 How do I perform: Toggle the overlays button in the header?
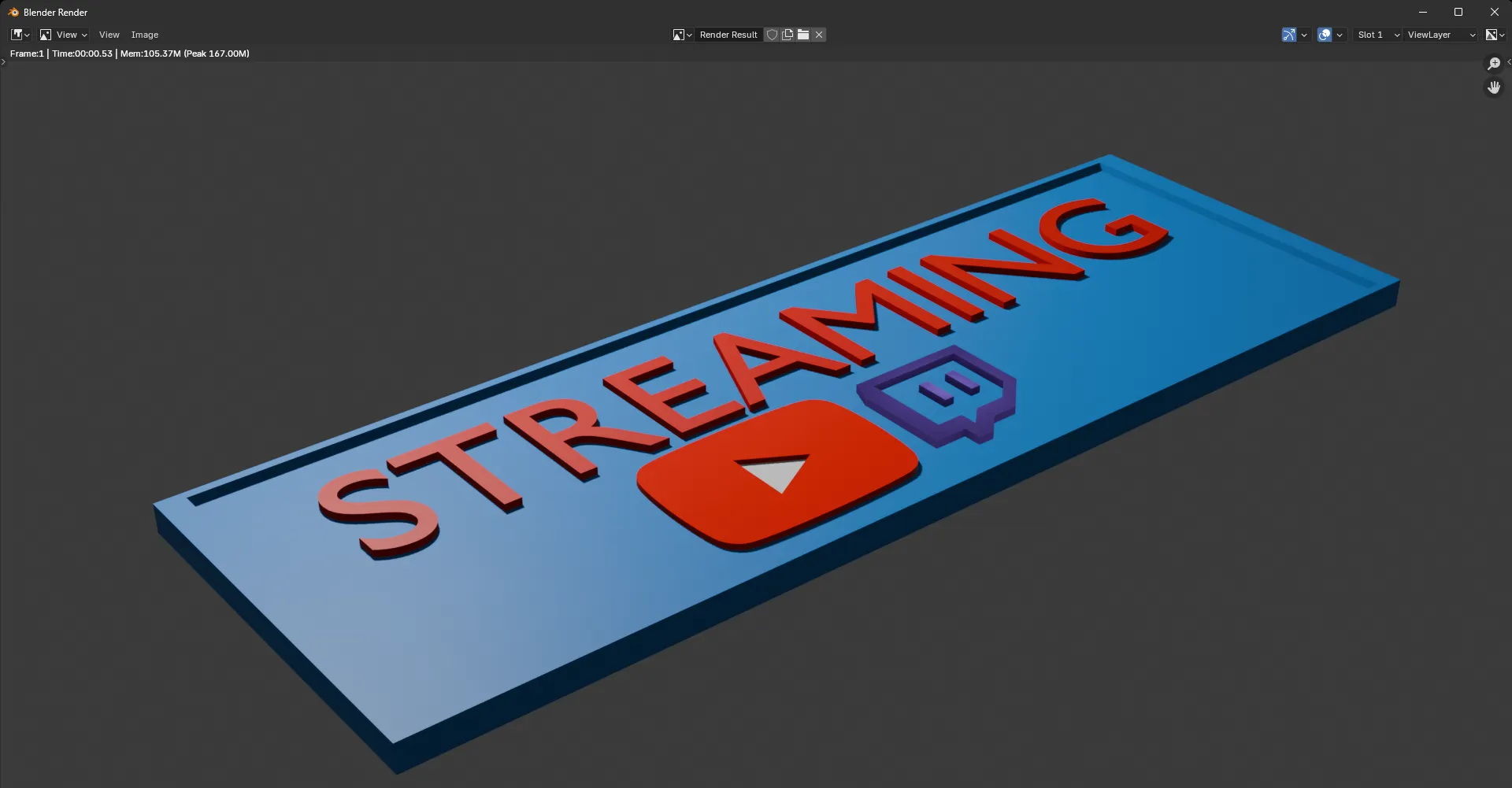[1324, 34]
